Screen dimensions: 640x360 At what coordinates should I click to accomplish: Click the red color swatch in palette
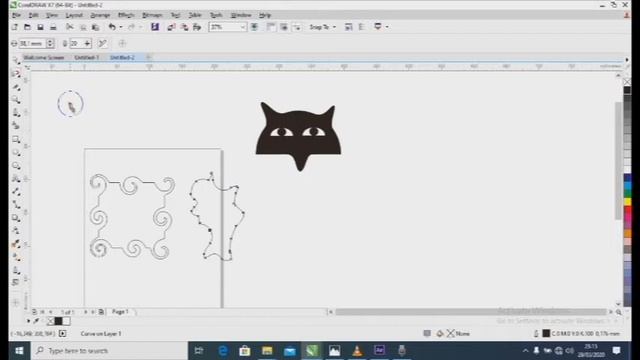[x=627, y=210]
